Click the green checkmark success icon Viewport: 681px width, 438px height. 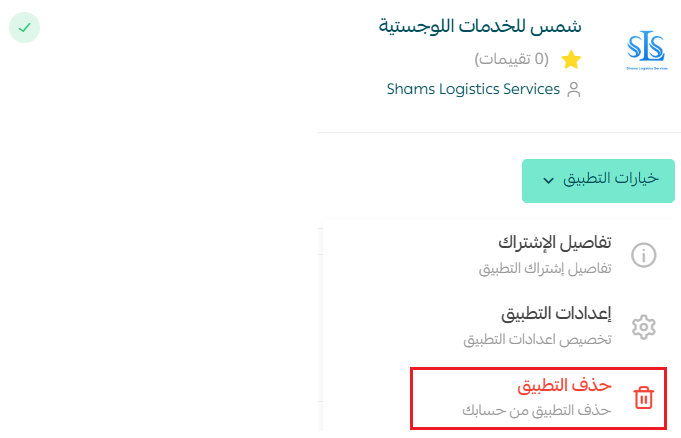pyautogui.click(x=24, y=27)
